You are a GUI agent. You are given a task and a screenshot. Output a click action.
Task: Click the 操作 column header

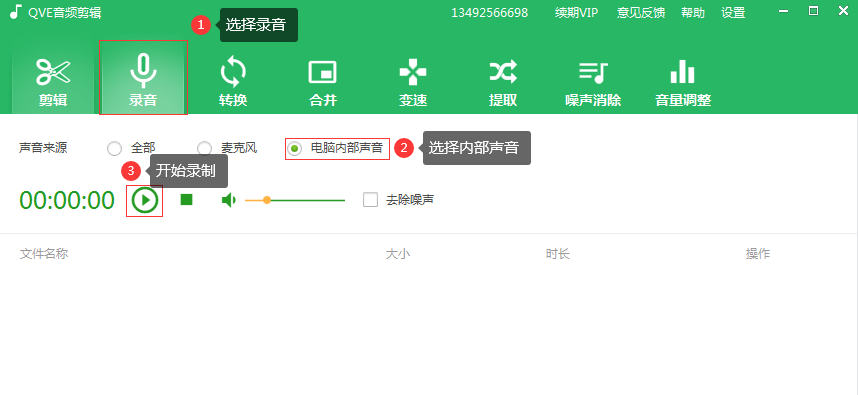tap(758, 254)
